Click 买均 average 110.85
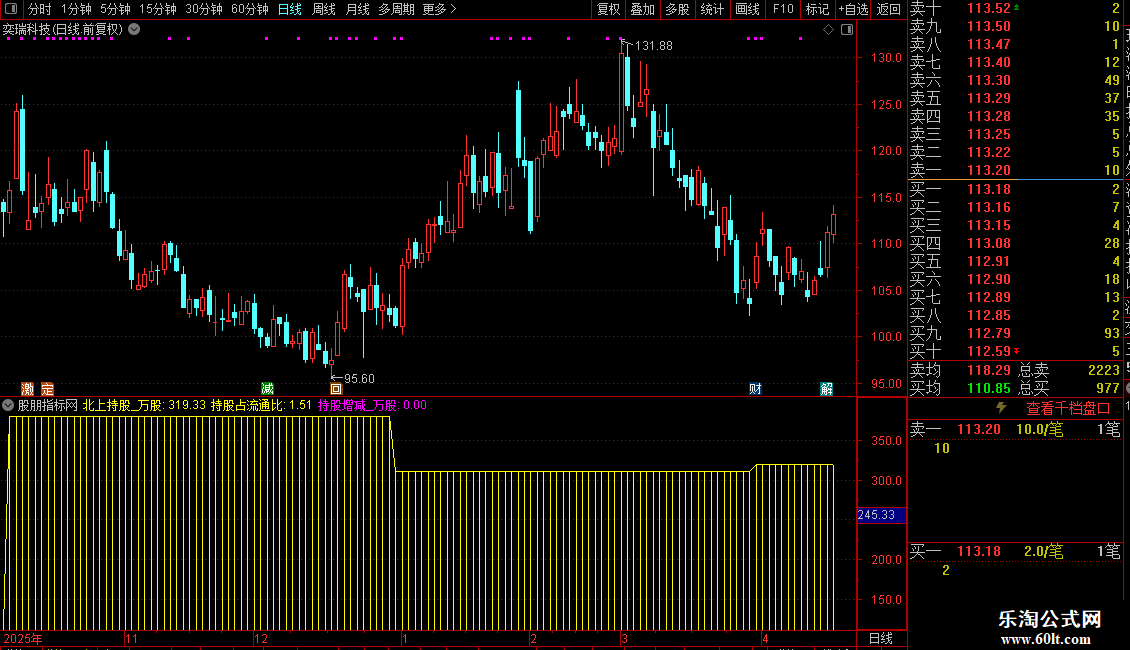Viewport: 1130px width, 650px height. pyautogui.click(x=989, y=388)
